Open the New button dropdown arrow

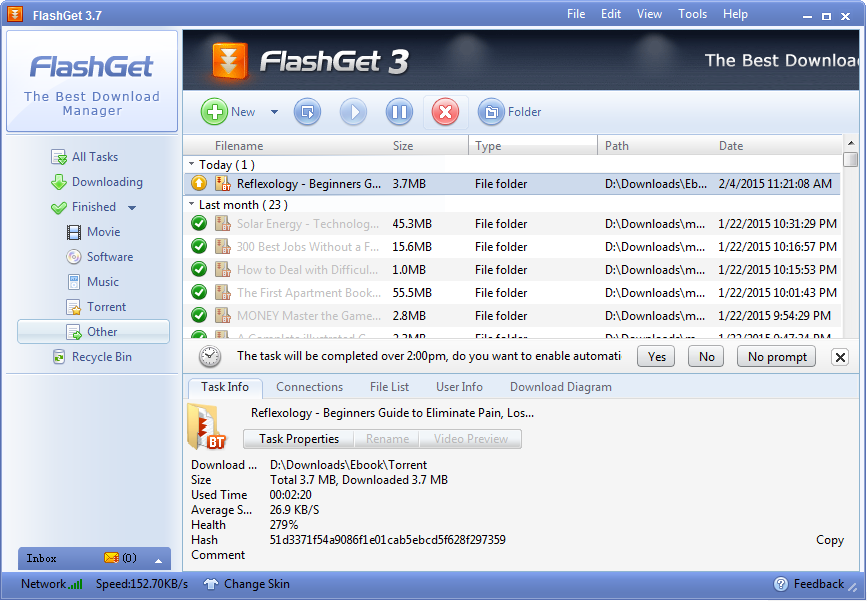tap(274, 112)
